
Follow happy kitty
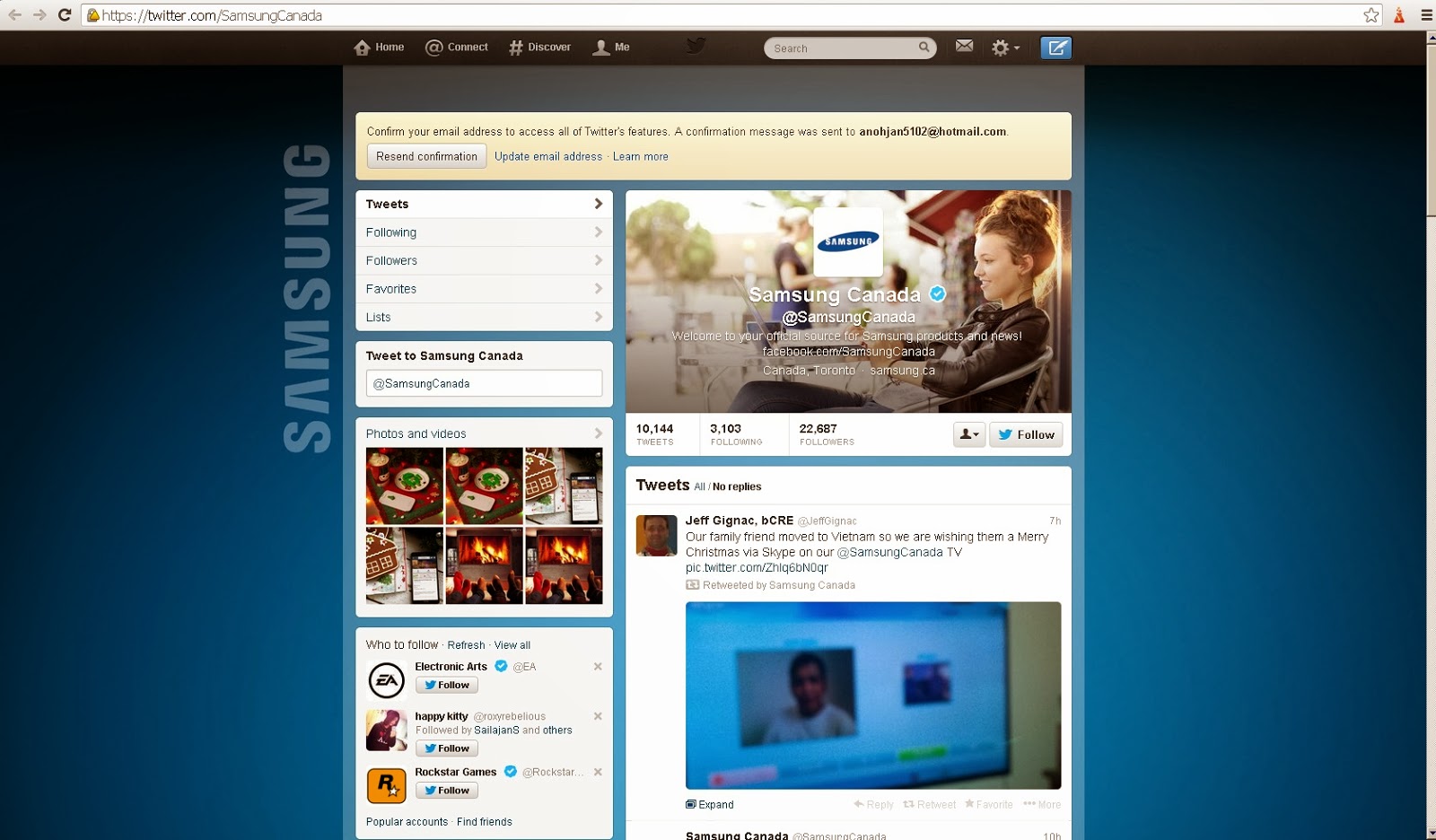click(x=447, y=748)
